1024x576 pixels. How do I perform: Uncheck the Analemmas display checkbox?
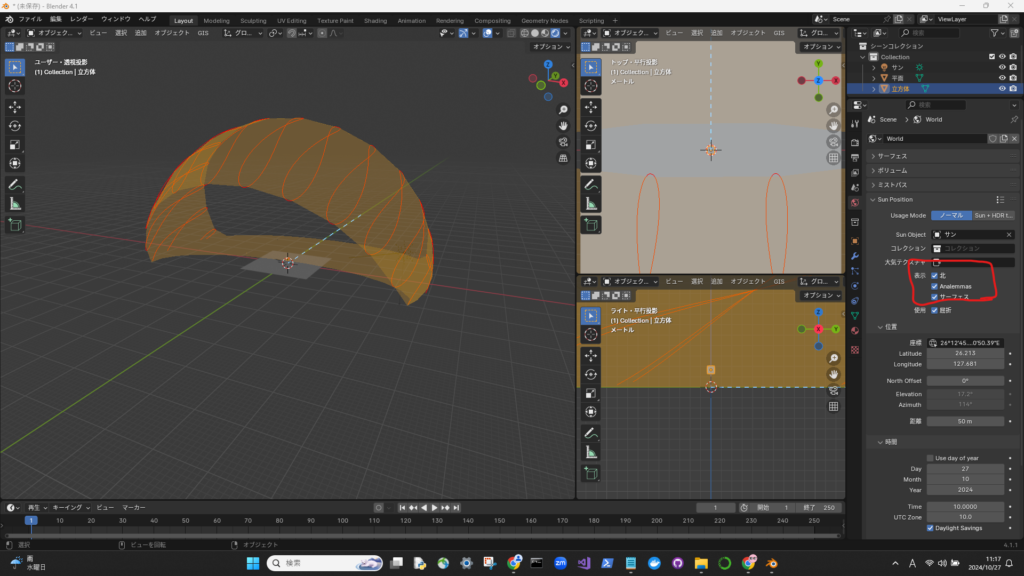point(934,286)
